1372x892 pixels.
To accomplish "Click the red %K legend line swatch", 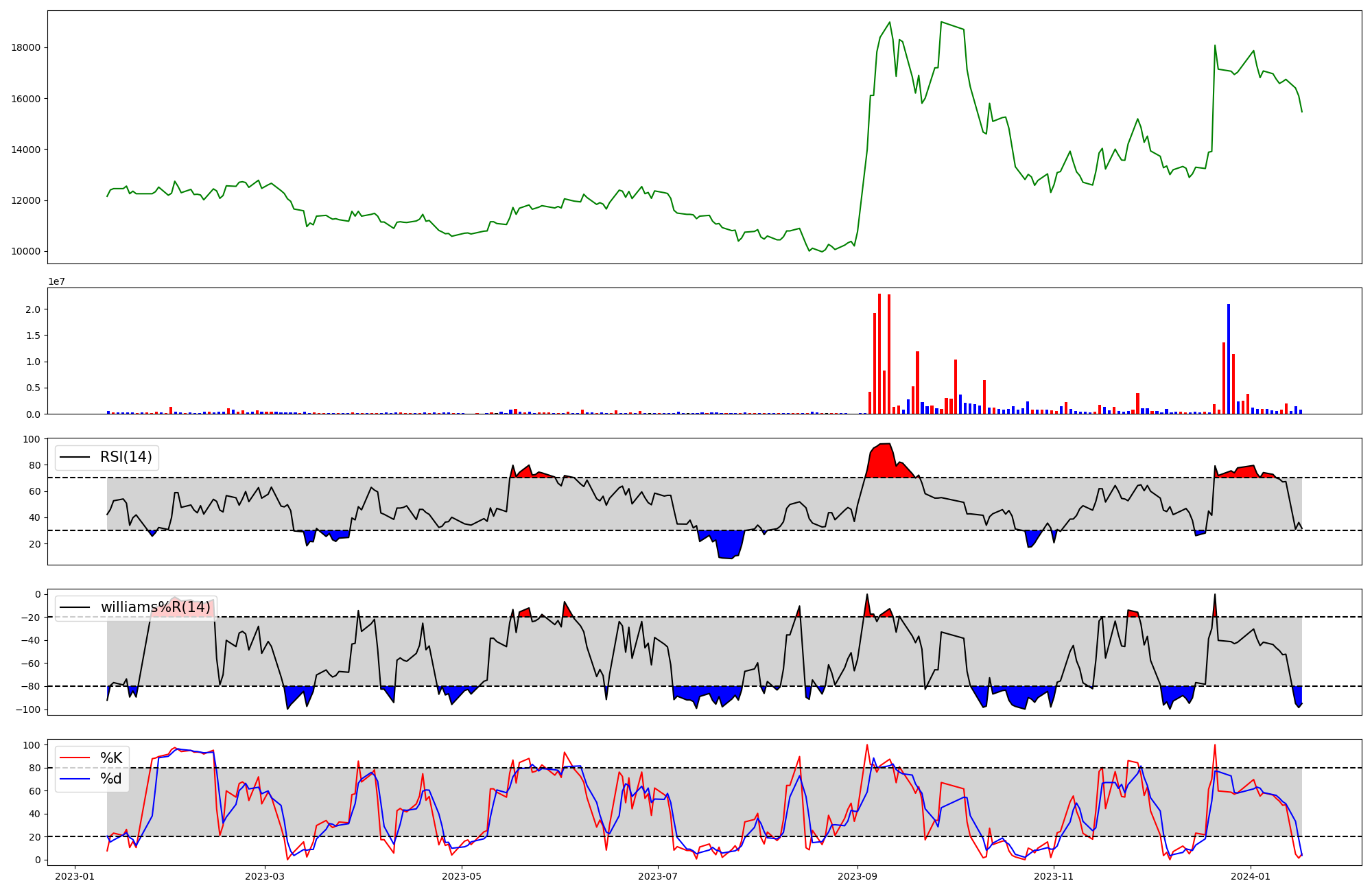I will [x=75, y=758].
